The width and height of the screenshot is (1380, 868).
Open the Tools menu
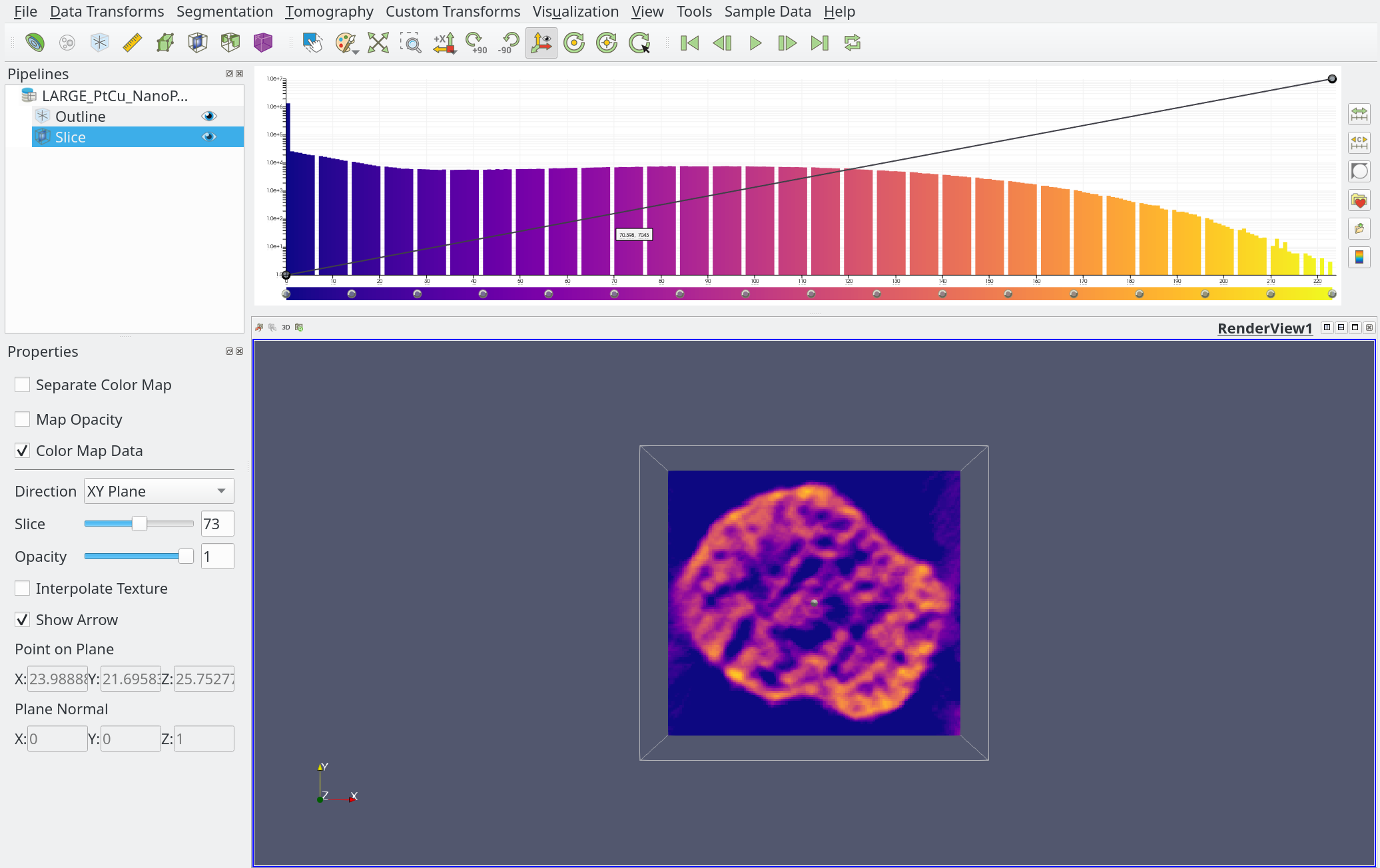tap(694, 11)
